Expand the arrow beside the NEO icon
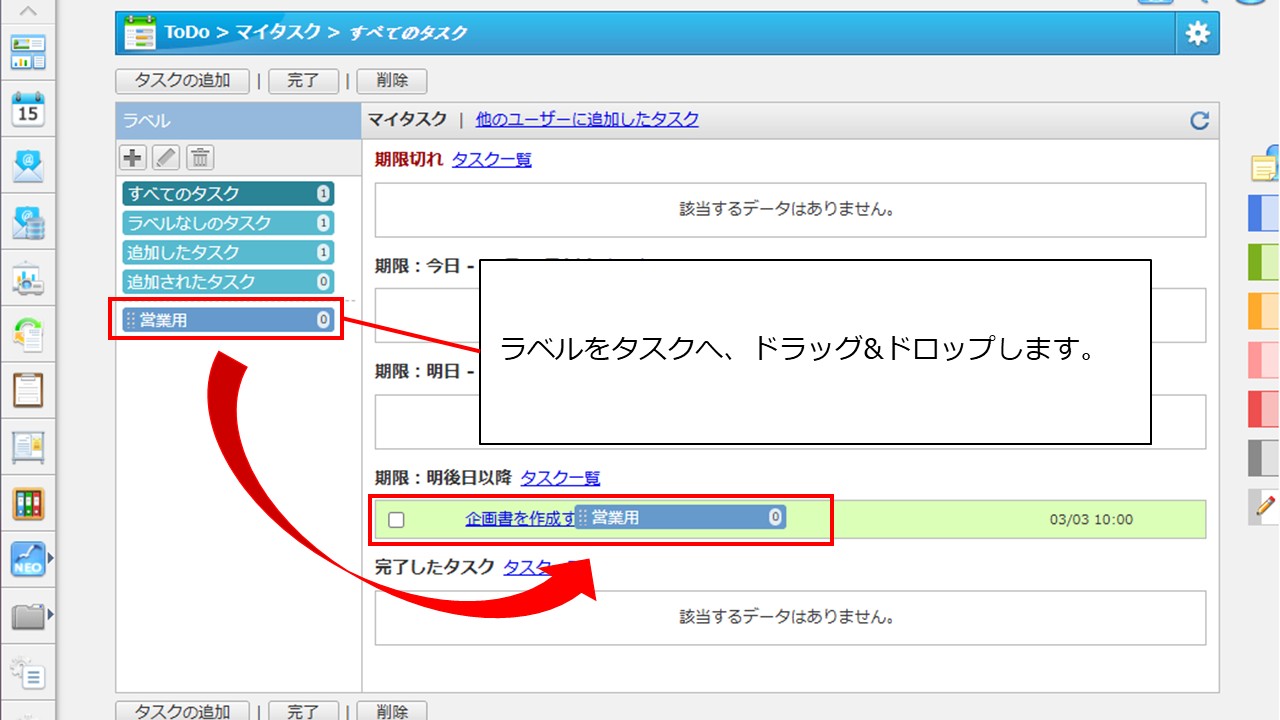1280x720 pixels. pos(51,559)
